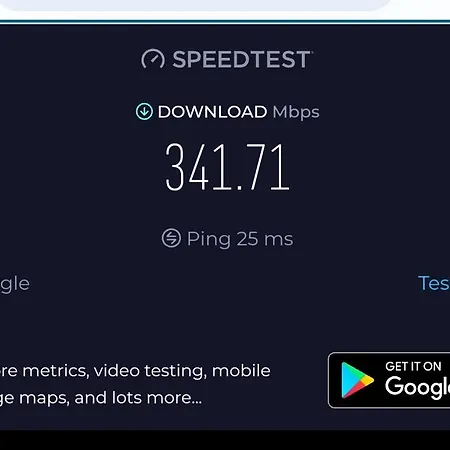
Task: Click the "ms" unit next to the ping value
Action: pos(278,239)
